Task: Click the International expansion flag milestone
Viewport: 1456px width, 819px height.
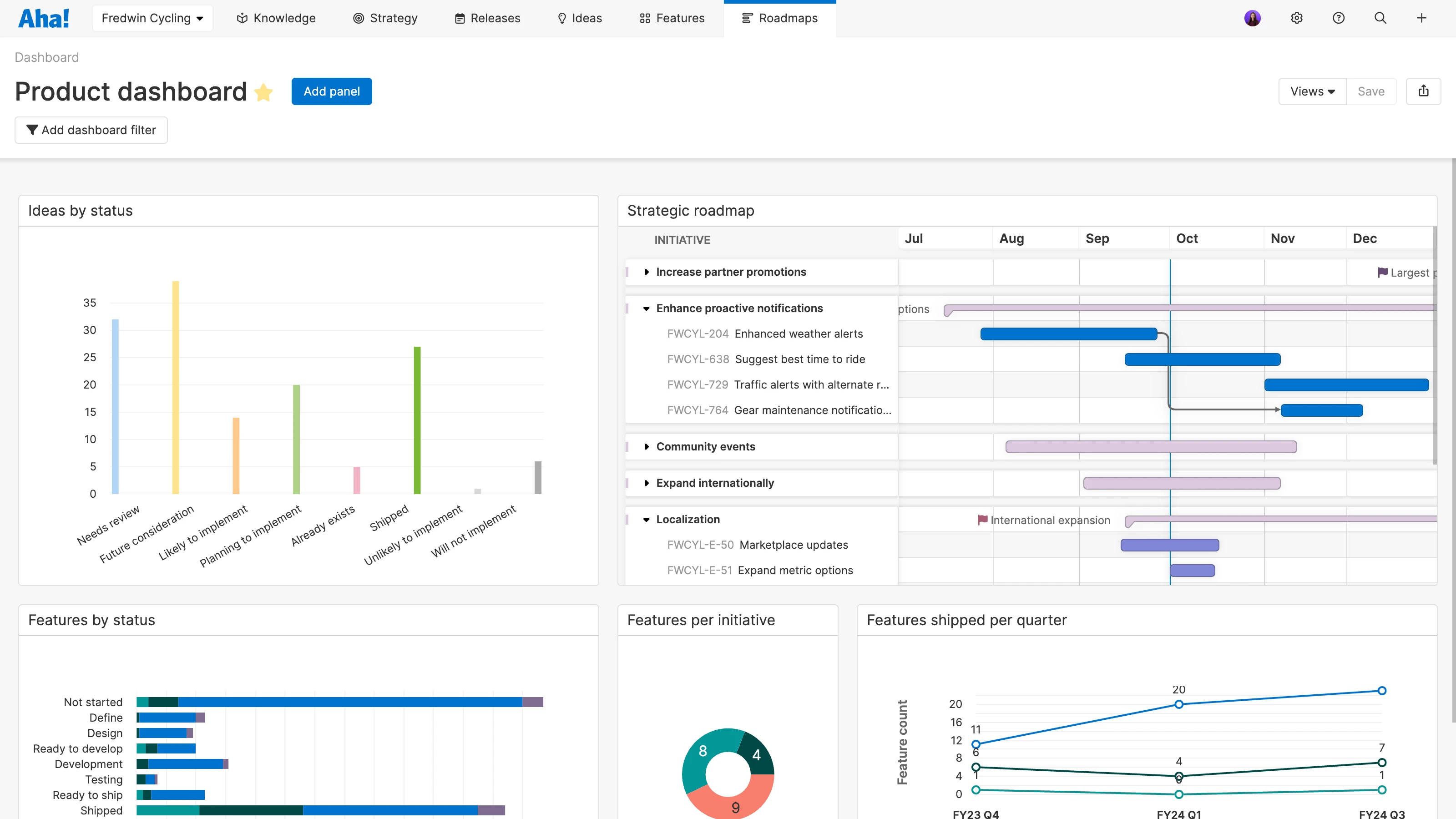Action: point(983,520)
